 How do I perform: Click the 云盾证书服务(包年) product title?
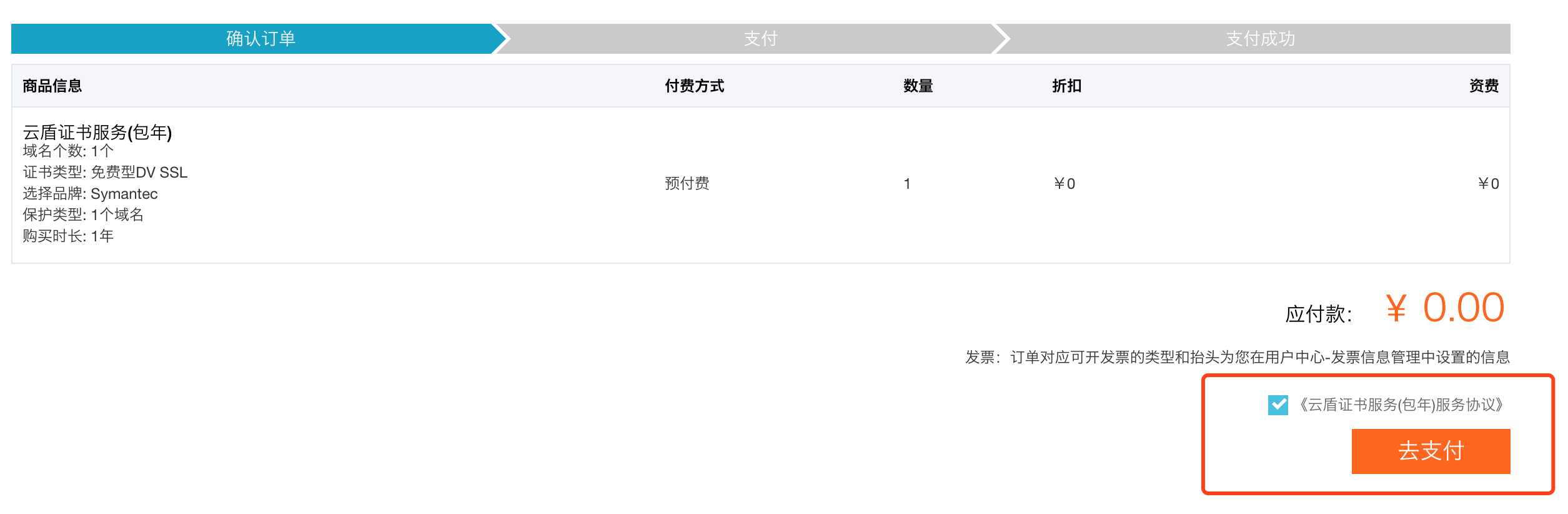pos(97,132)
